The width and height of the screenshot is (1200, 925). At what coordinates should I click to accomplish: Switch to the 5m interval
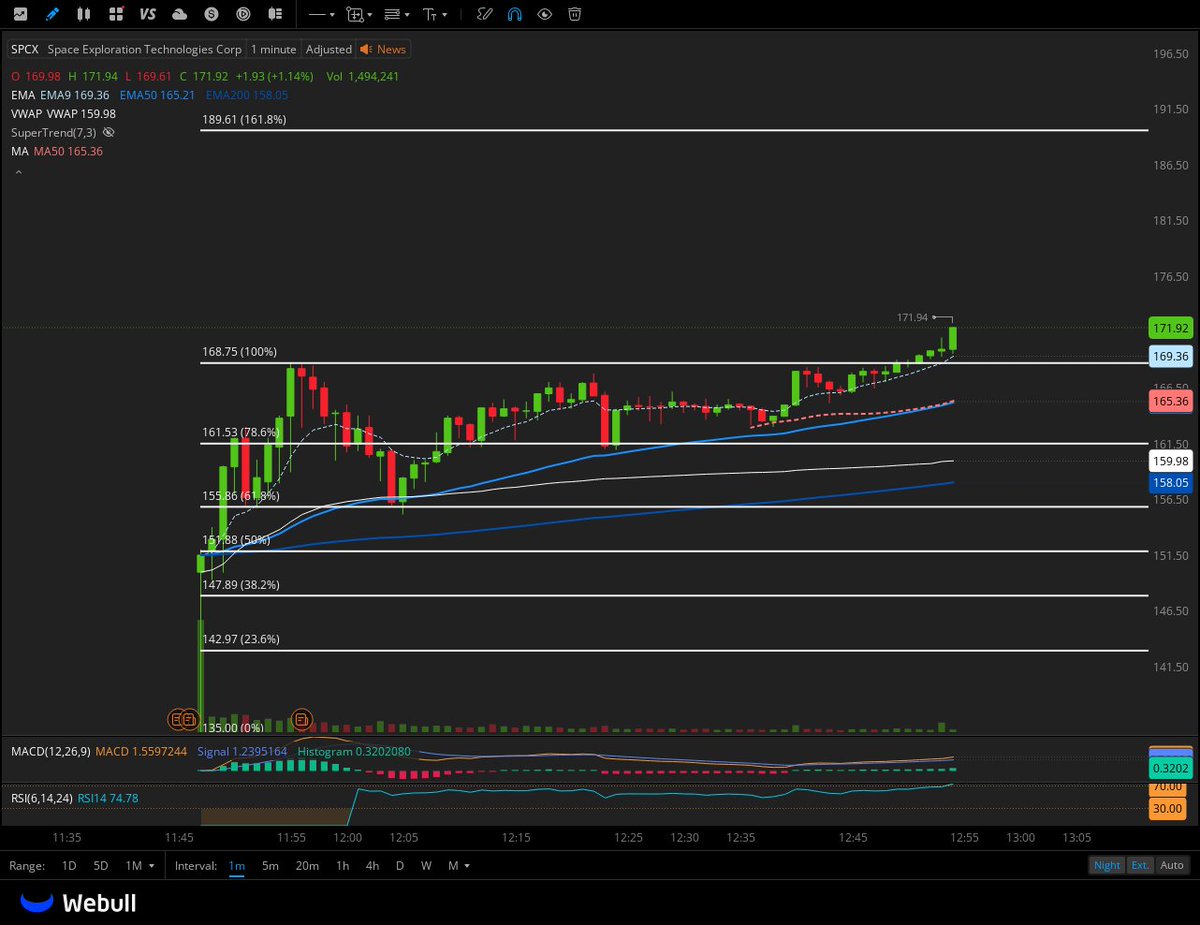pyautogui.click(x=270, y=865)
